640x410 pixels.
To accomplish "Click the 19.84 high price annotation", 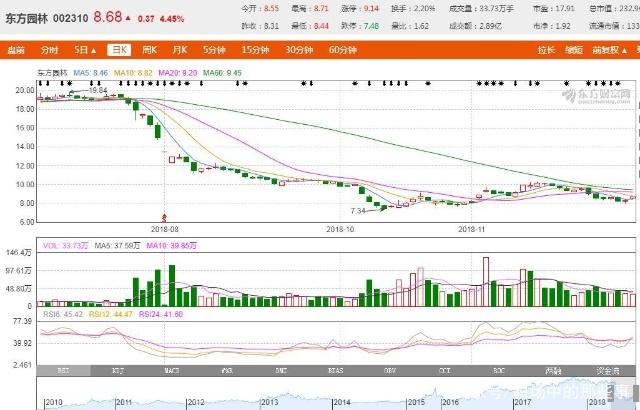I will point(98,91).
